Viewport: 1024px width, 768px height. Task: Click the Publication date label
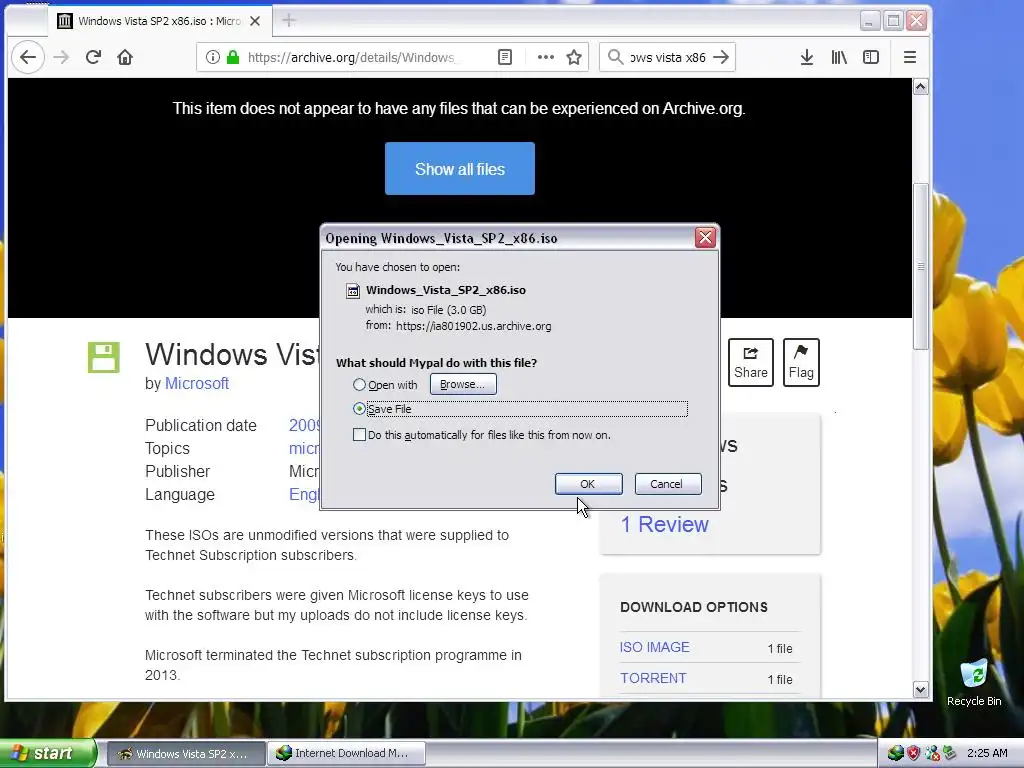[200, 426]
